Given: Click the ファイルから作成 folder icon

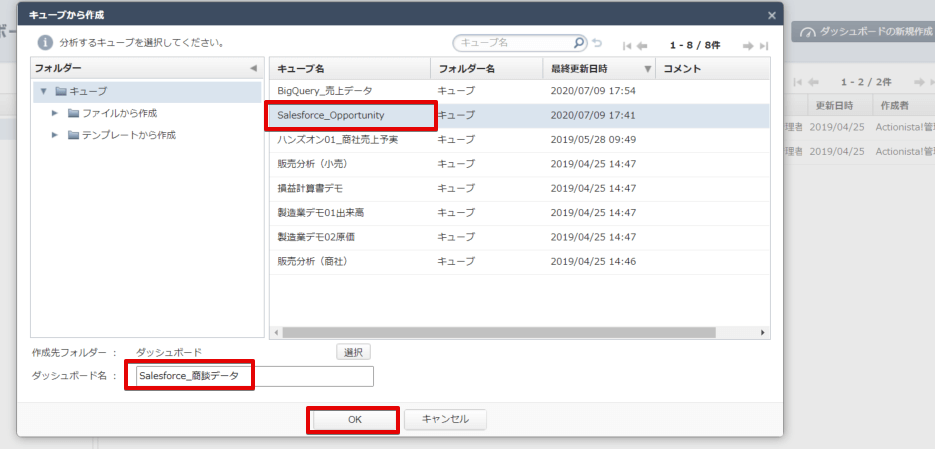Looking at the screenshot, I should click(73, 113).
